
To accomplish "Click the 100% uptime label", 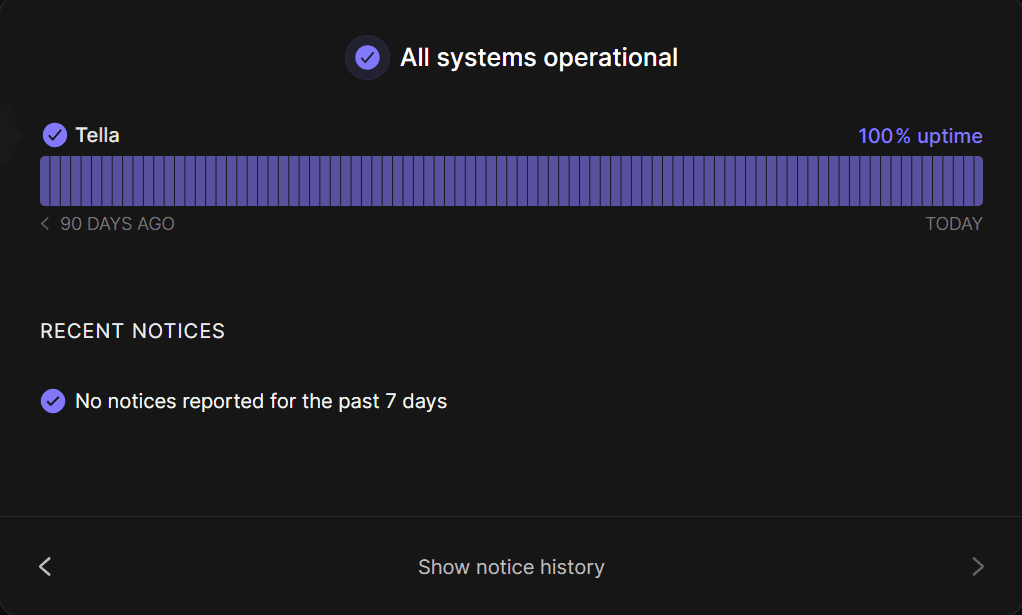I will pos(920,136).
